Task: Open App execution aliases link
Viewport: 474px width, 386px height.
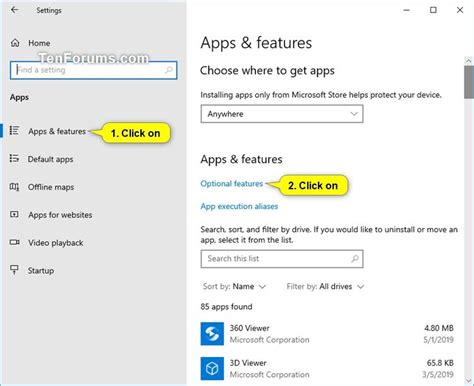Action: pos(239,206)
